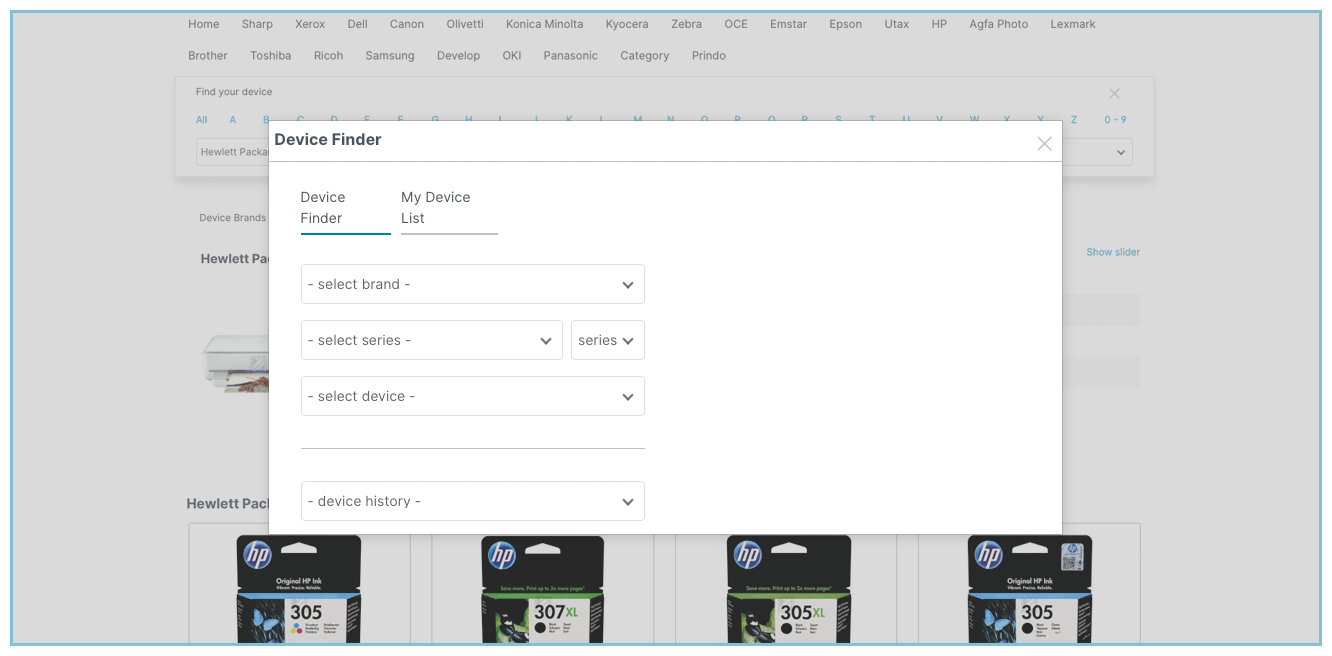Screen dimensions: 1332x656
Task: Open the Dell brand page
Action: click(x=358, y=24)
